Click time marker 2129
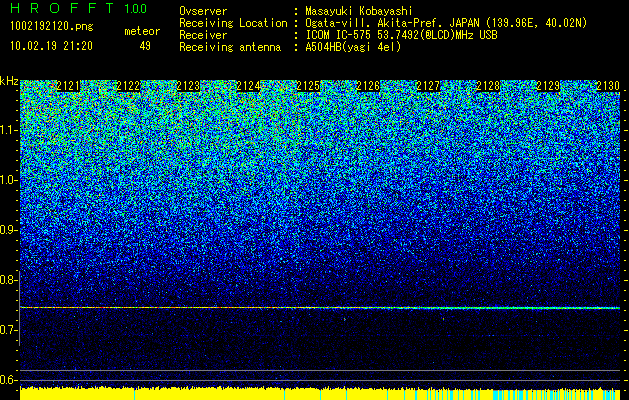629x400 pixels. point(548,86)
